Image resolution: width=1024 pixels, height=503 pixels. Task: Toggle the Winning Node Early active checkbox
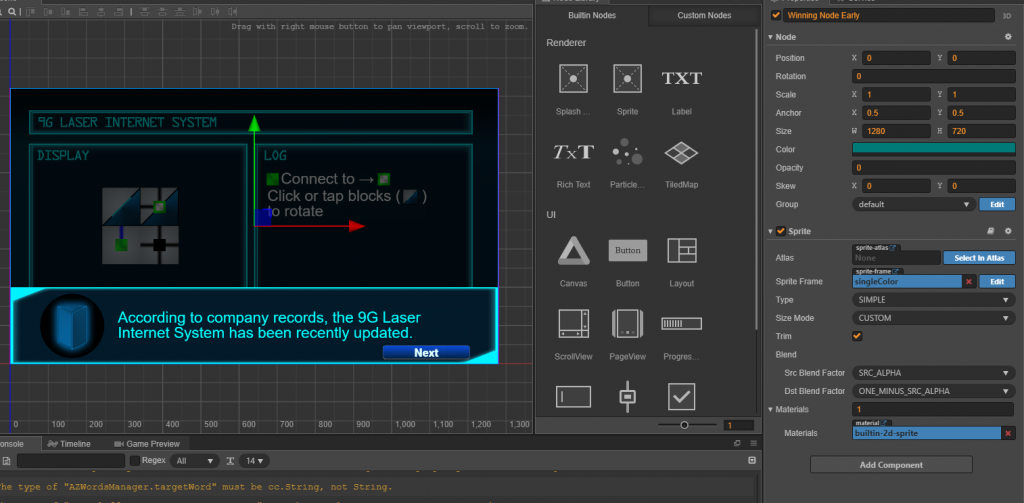tap(776, 16)
